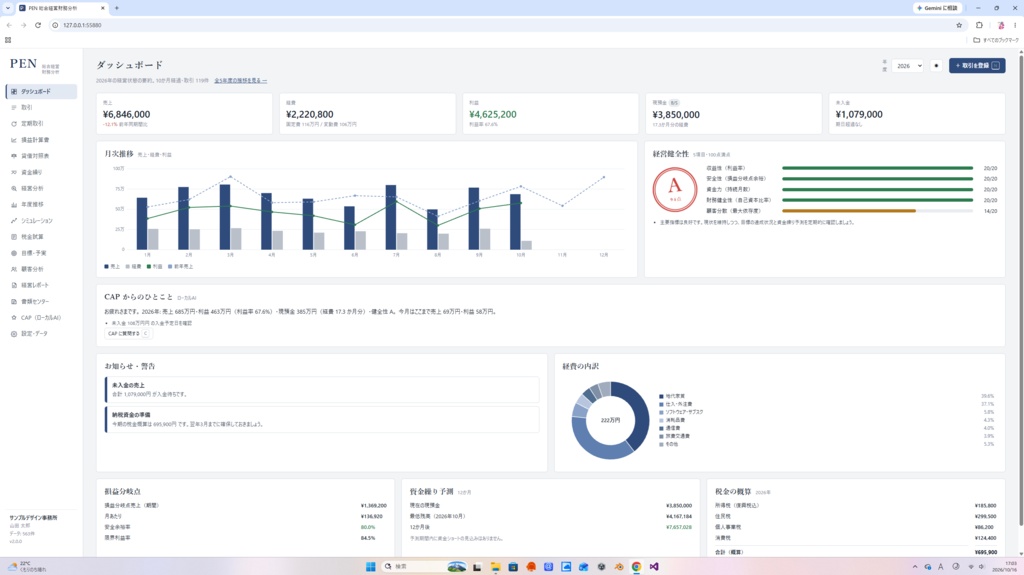
Task: Click the 収益性（利益率） score bar
Action: tap(878, 168)
